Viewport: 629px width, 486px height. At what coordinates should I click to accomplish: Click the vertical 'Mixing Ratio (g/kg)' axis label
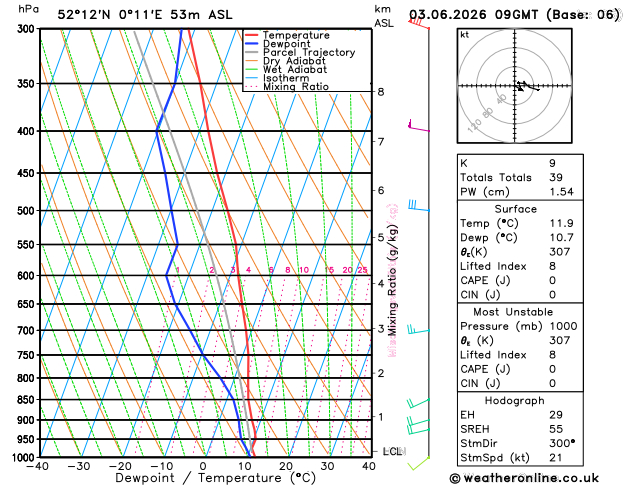click(392, 279)
